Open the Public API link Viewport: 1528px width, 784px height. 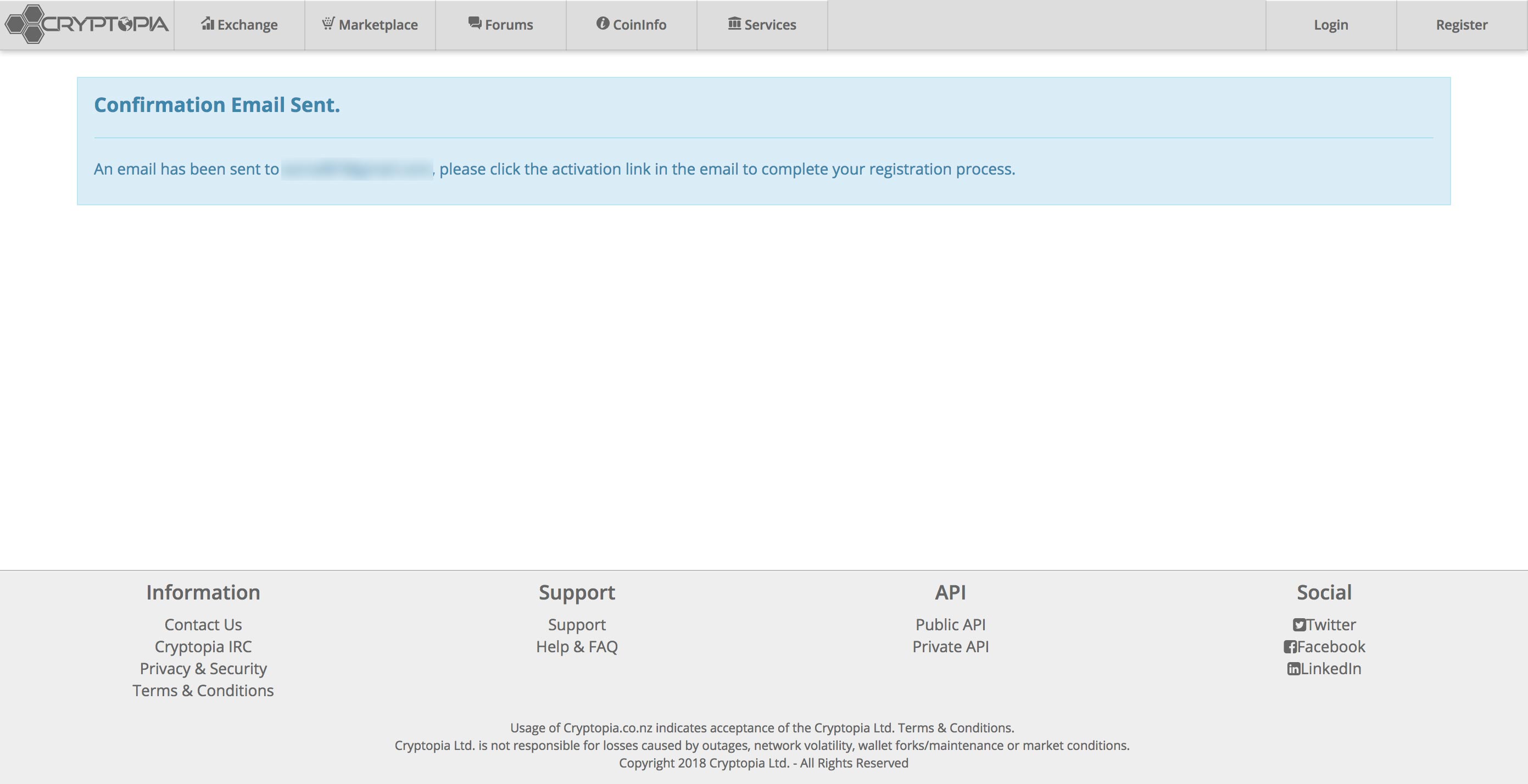tap(950, 624)
